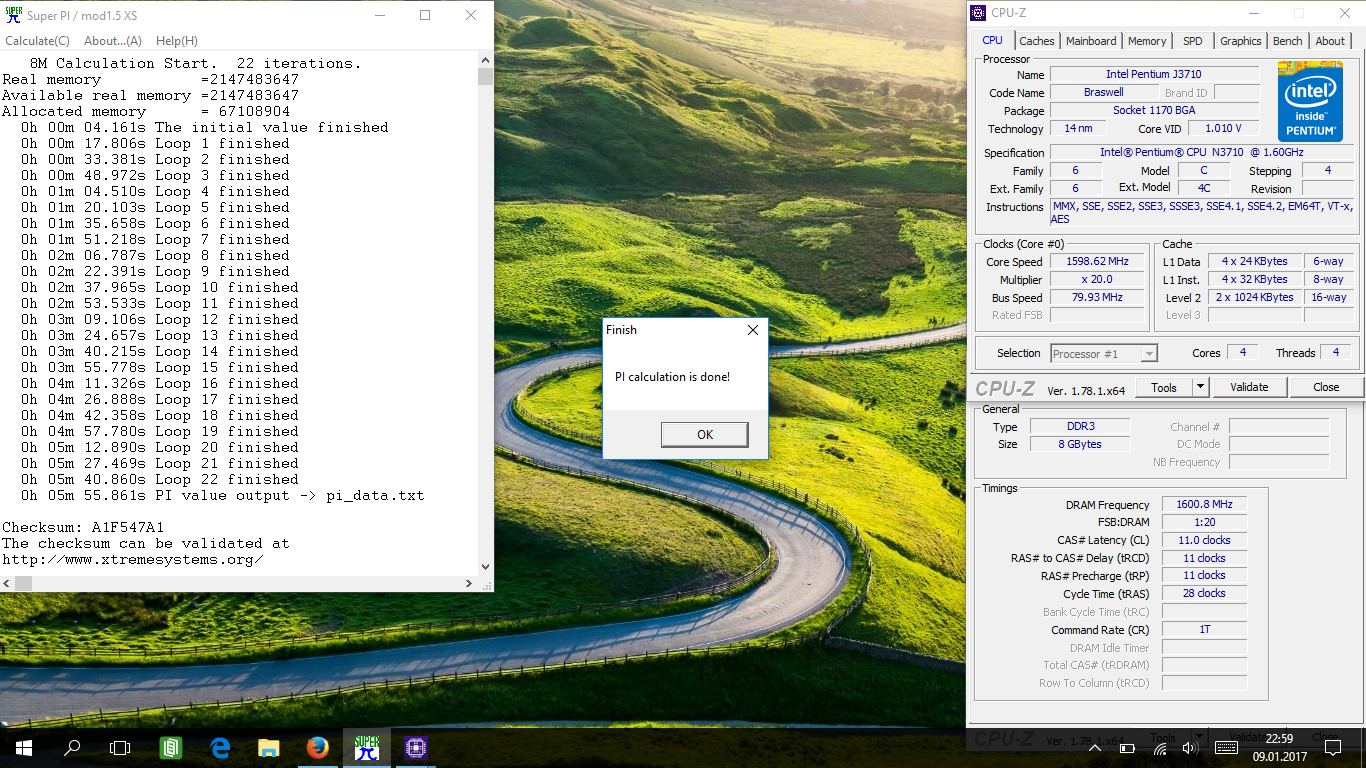
Task: Open Processor #1 selection dropdown
Action: tap(1104, 353)
